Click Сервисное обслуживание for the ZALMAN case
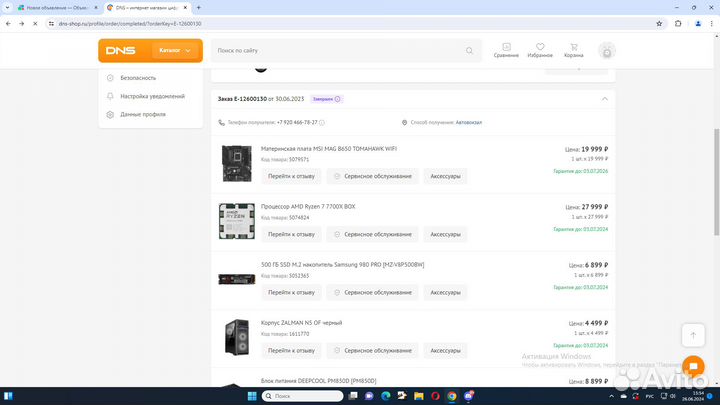 coord(372,350)
